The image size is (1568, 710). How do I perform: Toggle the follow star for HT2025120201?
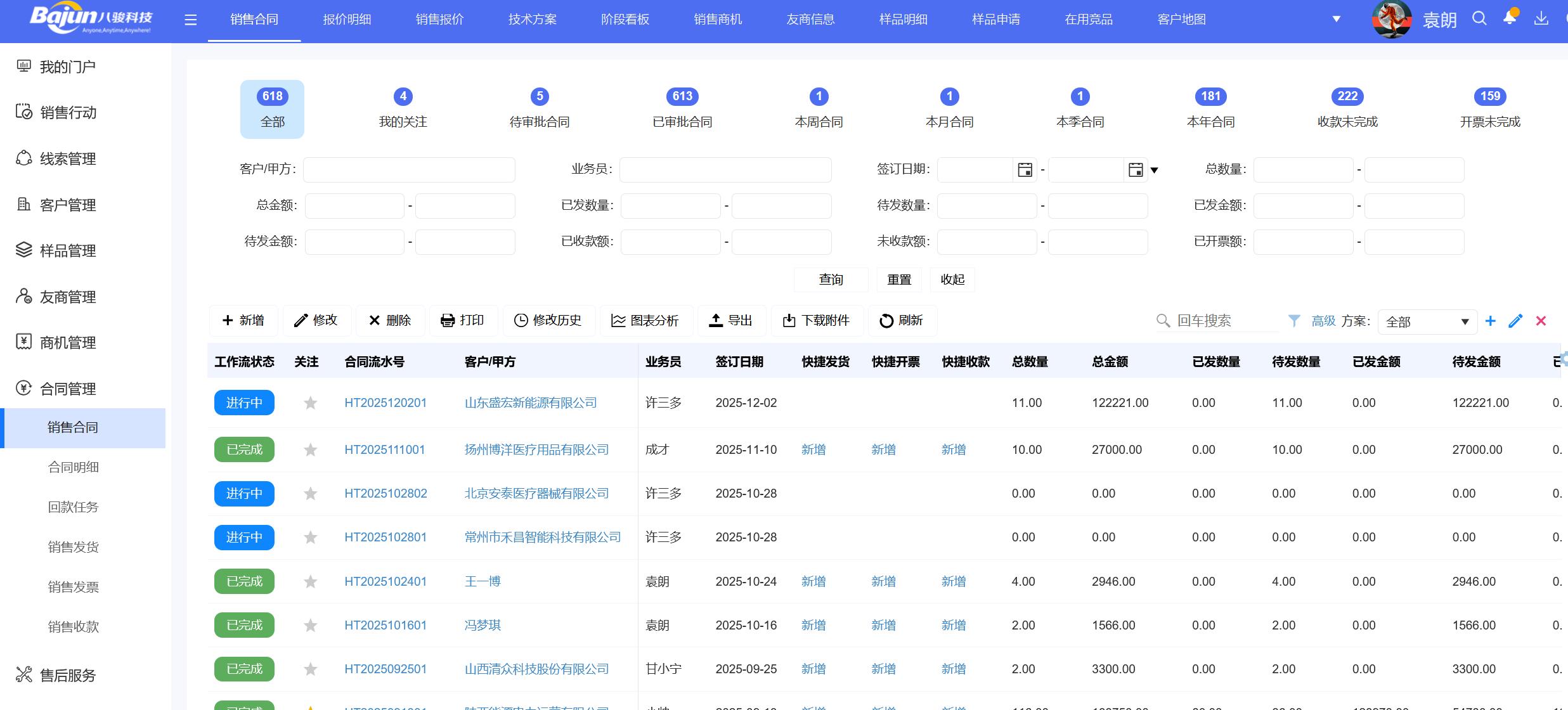pyautogui.click(x=310, y=403)
